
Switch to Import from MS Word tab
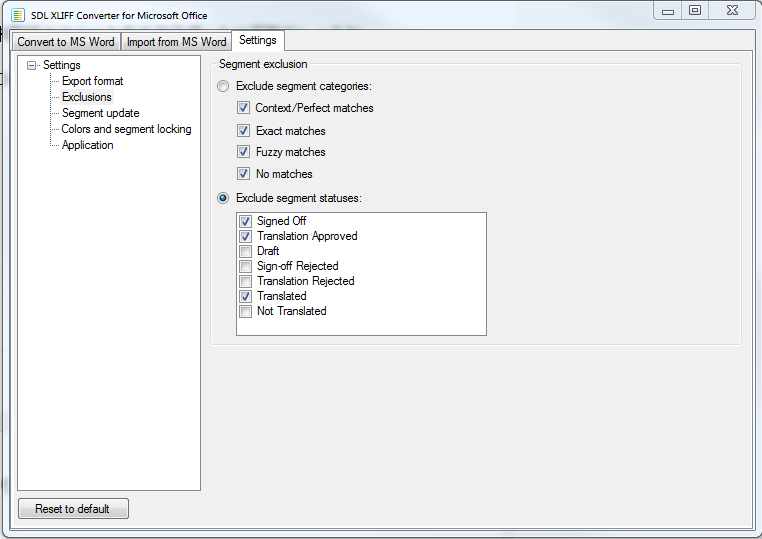click(x=176, y=42)
